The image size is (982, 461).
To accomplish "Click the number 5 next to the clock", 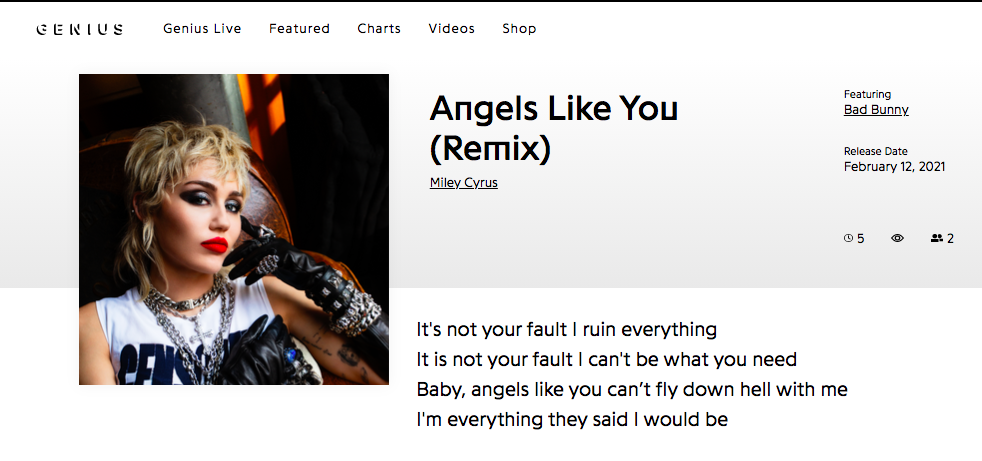I will [x=861, y=239].
